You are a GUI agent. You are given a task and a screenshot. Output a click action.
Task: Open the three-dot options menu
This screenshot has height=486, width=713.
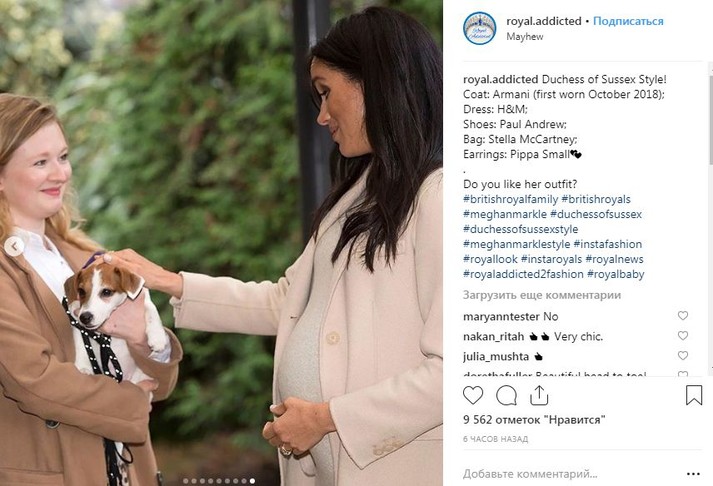point(693,474)
